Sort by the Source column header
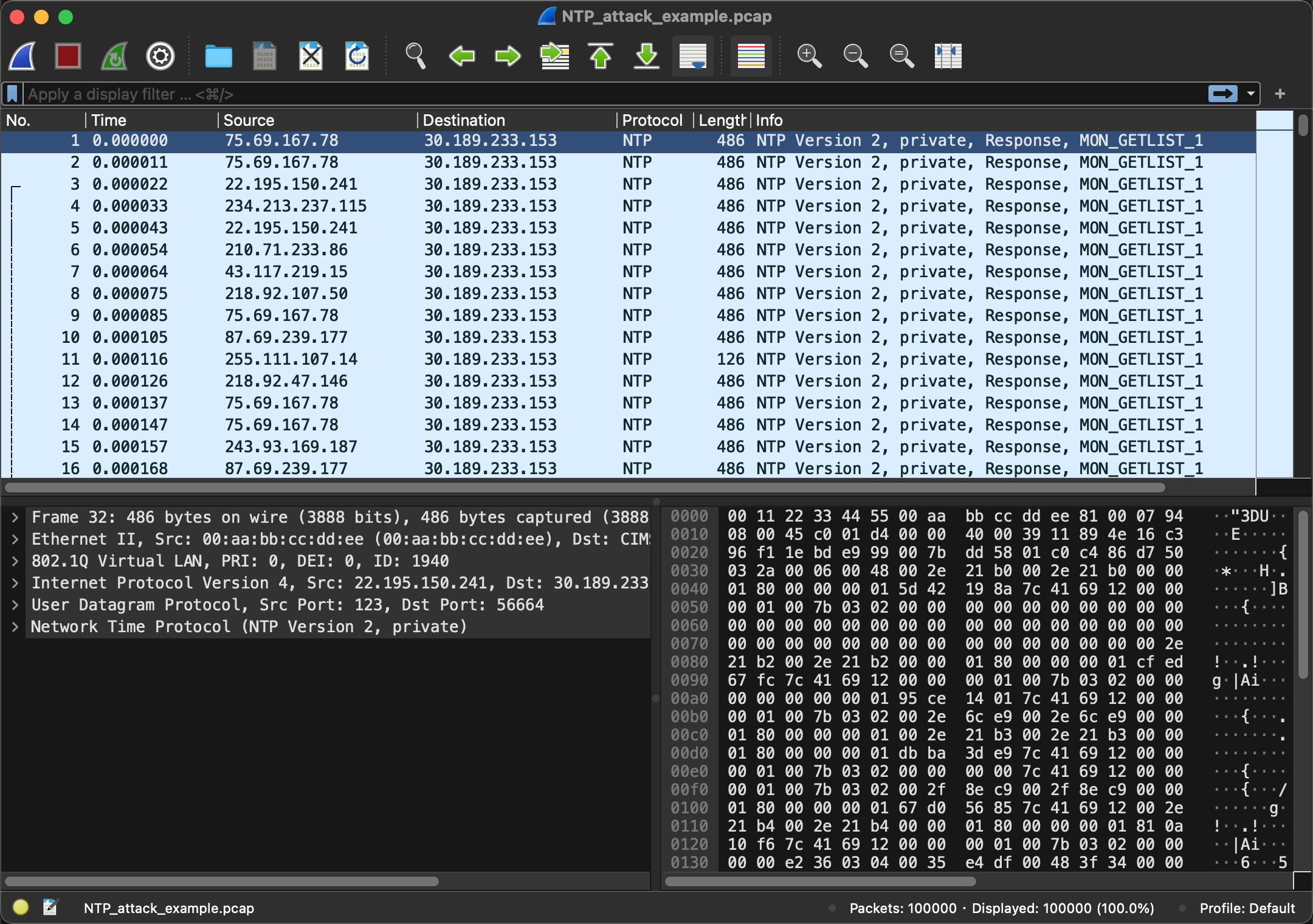Image resolution: width=1313 pixels, height=924 pixels. point(249,120)
